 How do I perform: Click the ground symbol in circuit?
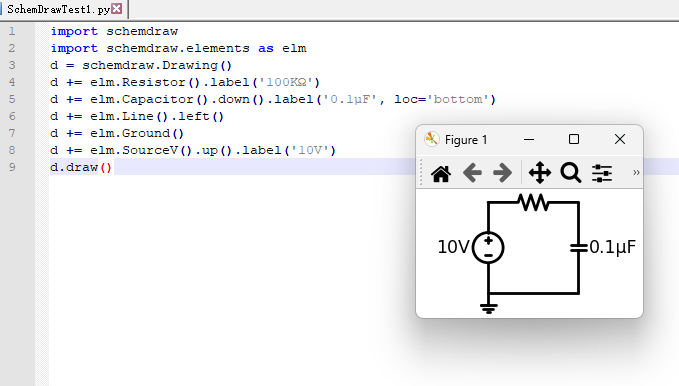pyautogui.click(x=488, y=308)
